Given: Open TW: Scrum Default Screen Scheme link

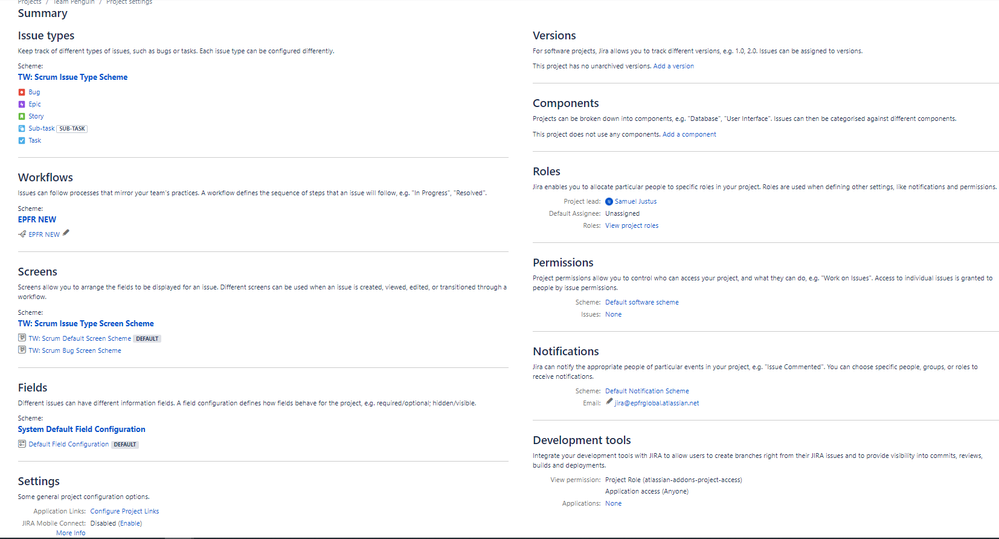Looking at the screenshot, I should click(80, 339).
